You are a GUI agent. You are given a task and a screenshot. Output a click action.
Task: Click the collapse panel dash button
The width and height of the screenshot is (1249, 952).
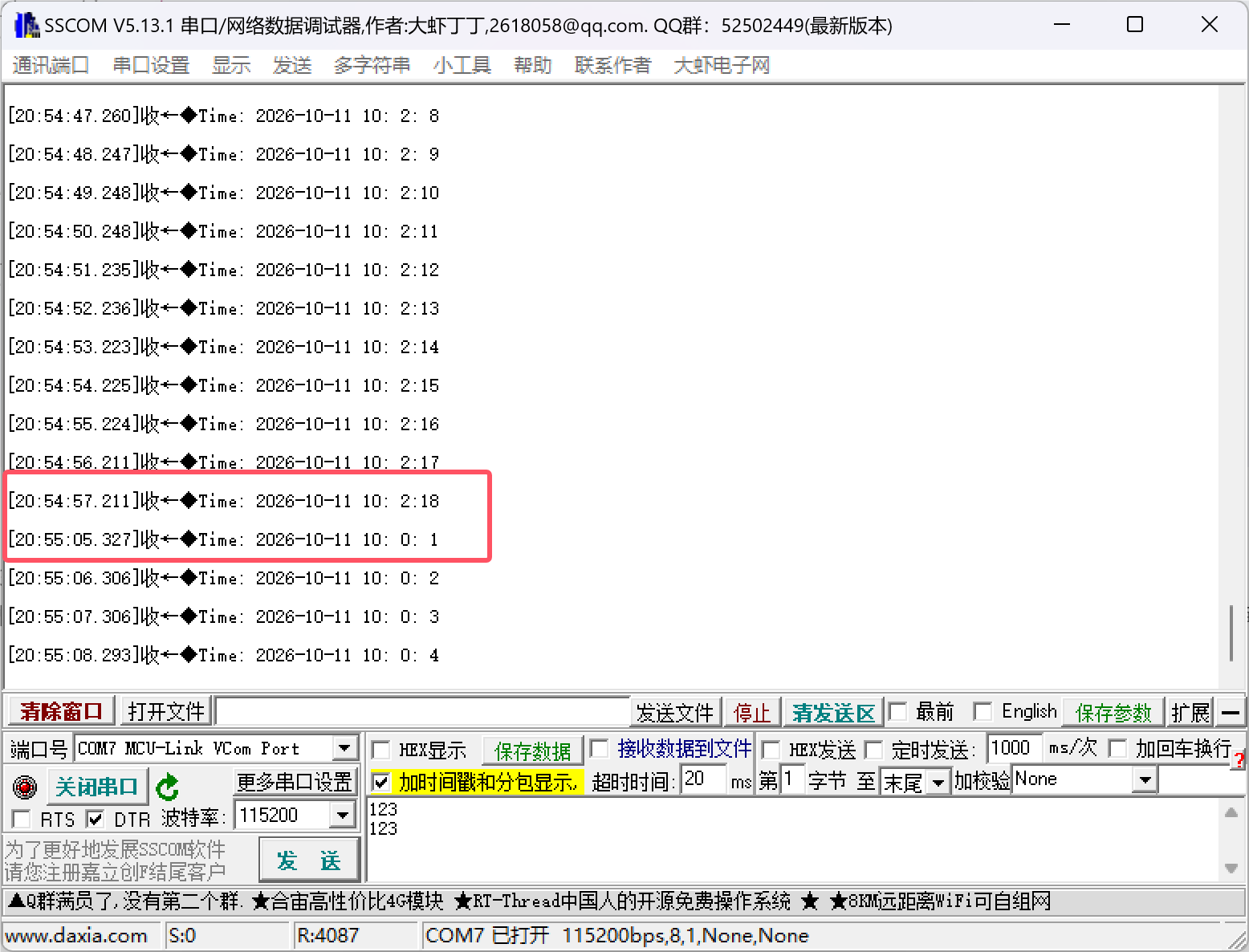click(1231, 712)
